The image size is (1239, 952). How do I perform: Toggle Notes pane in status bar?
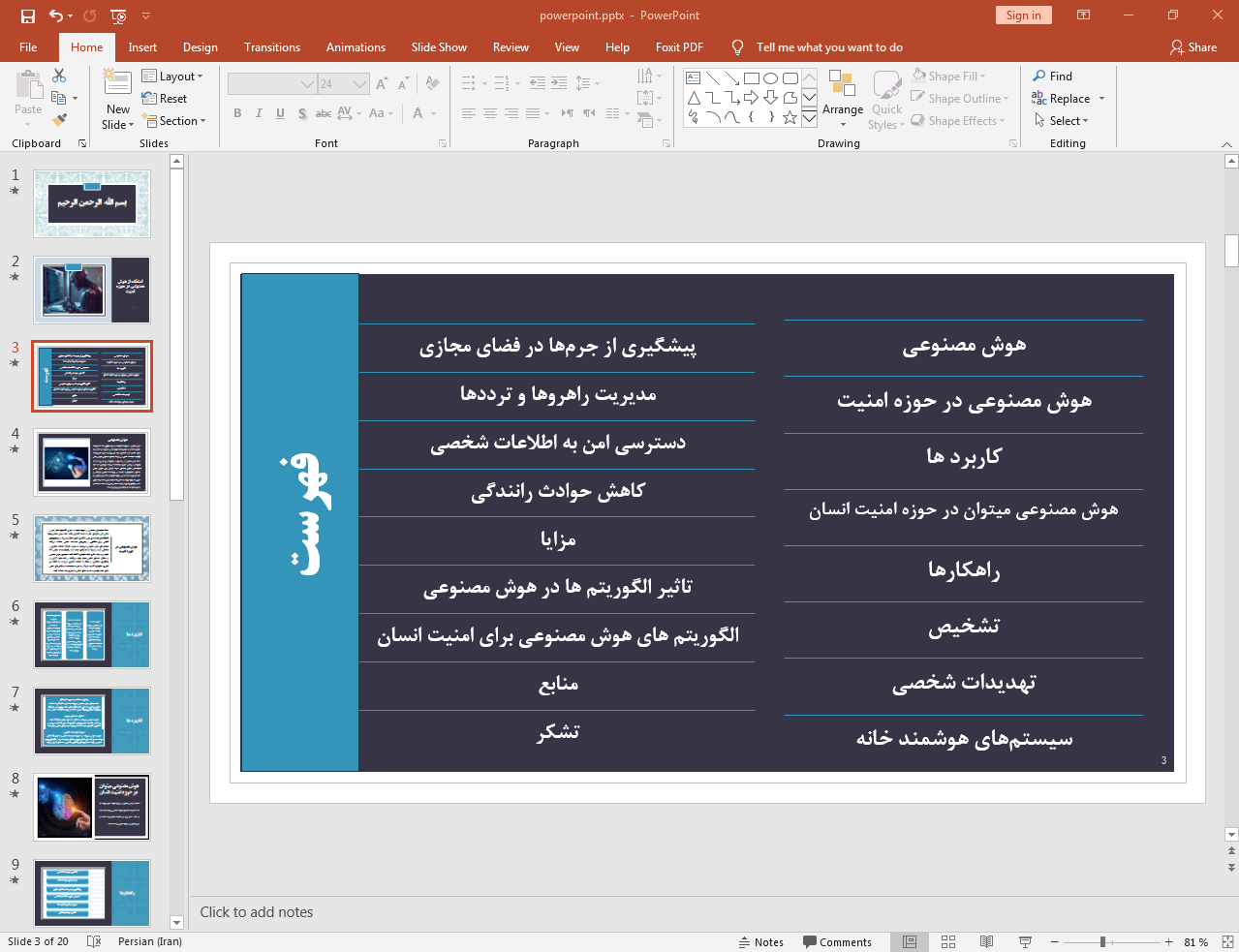point(761,942)
